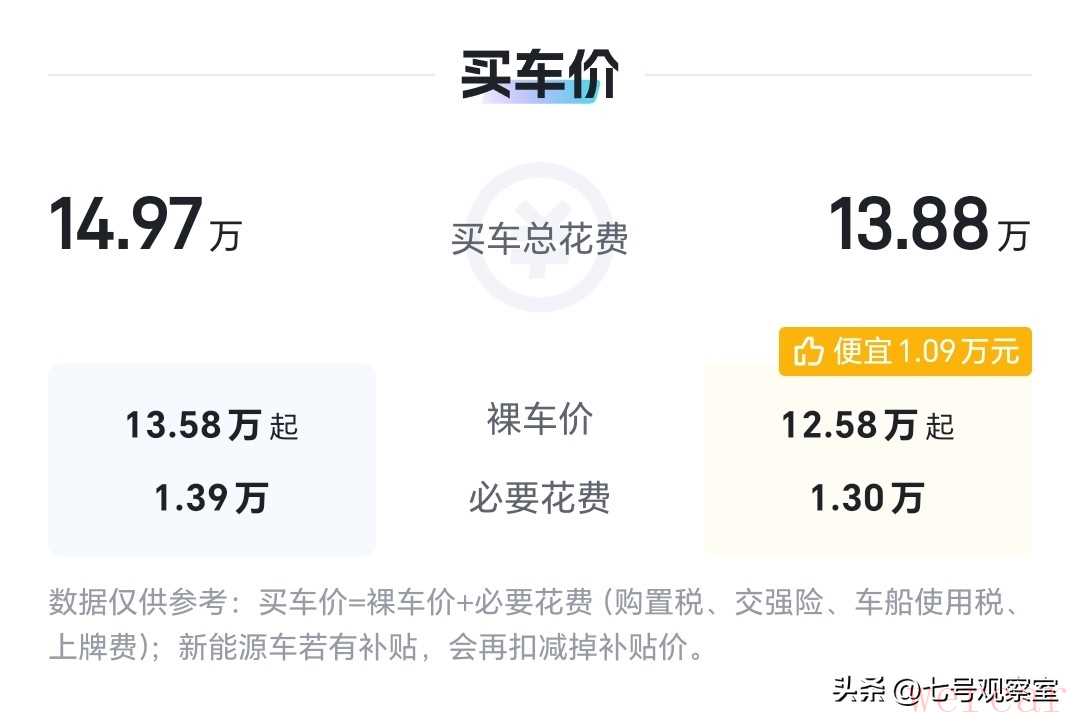Tap the 1.39万 necessary cost value
1080x725 pixels.
(211, 498)
